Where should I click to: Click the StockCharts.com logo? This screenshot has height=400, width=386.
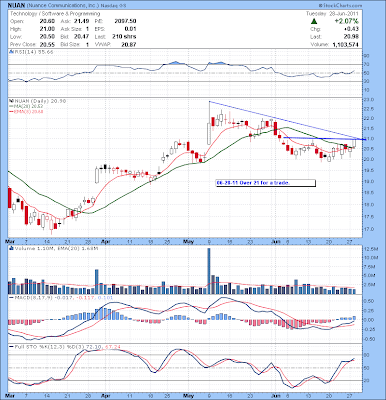[x=340, y=6]
